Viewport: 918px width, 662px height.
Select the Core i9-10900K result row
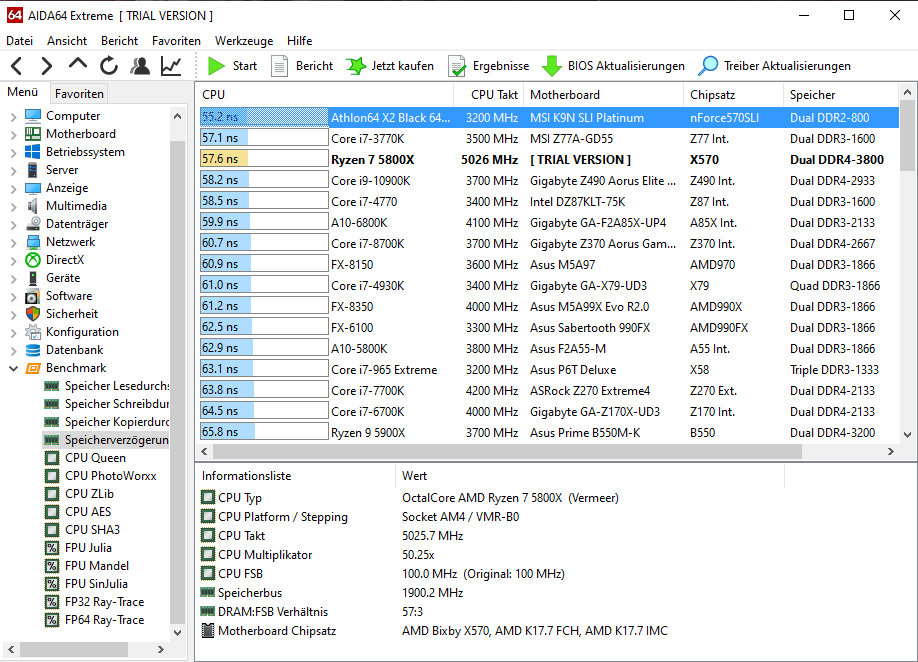[x=370, y=181]
